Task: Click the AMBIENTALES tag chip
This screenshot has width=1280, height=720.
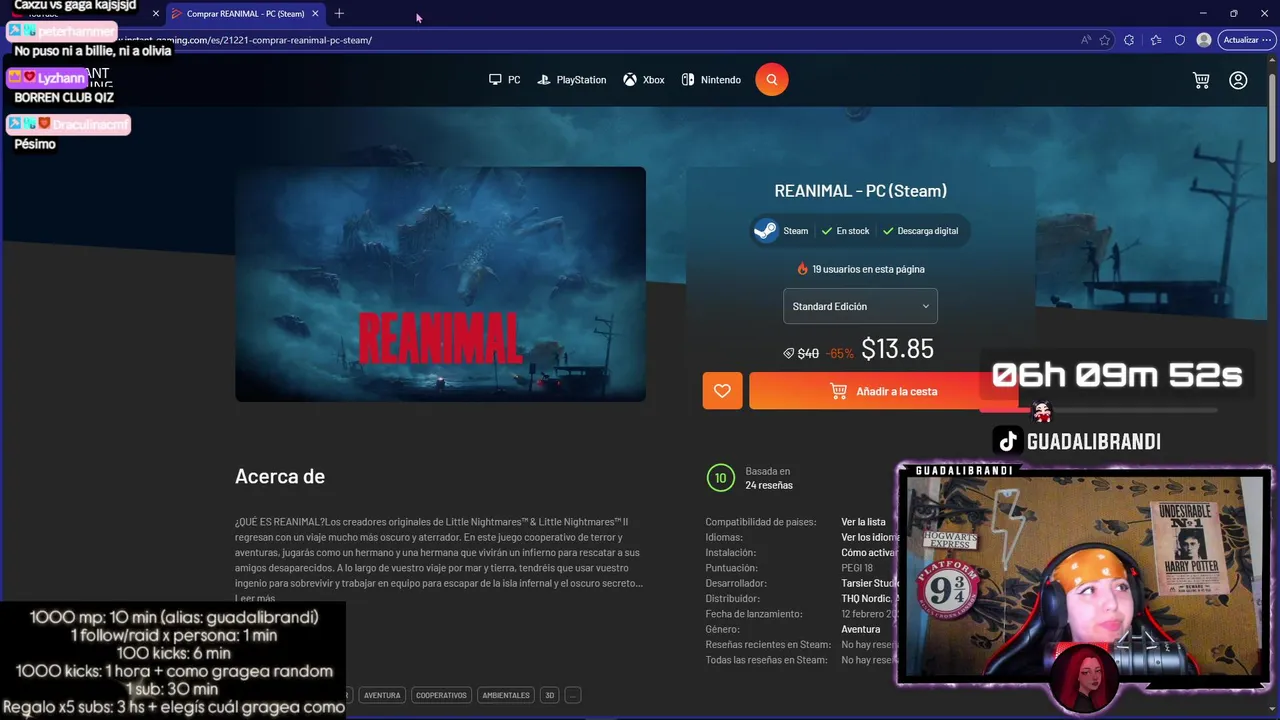Action: pyautogui.click(x=506, y=695)
